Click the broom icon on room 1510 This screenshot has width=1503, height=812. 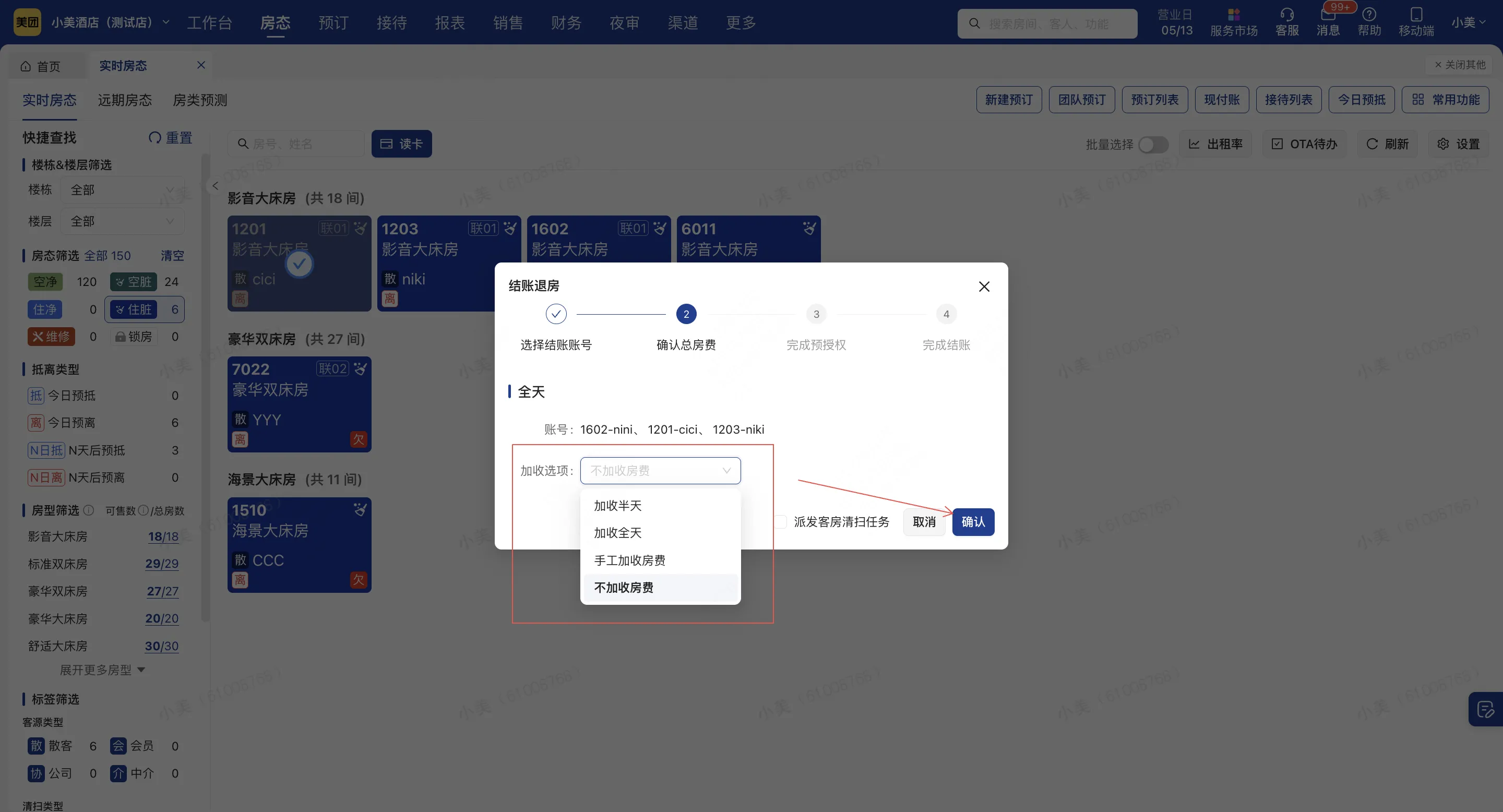(360, 509)
